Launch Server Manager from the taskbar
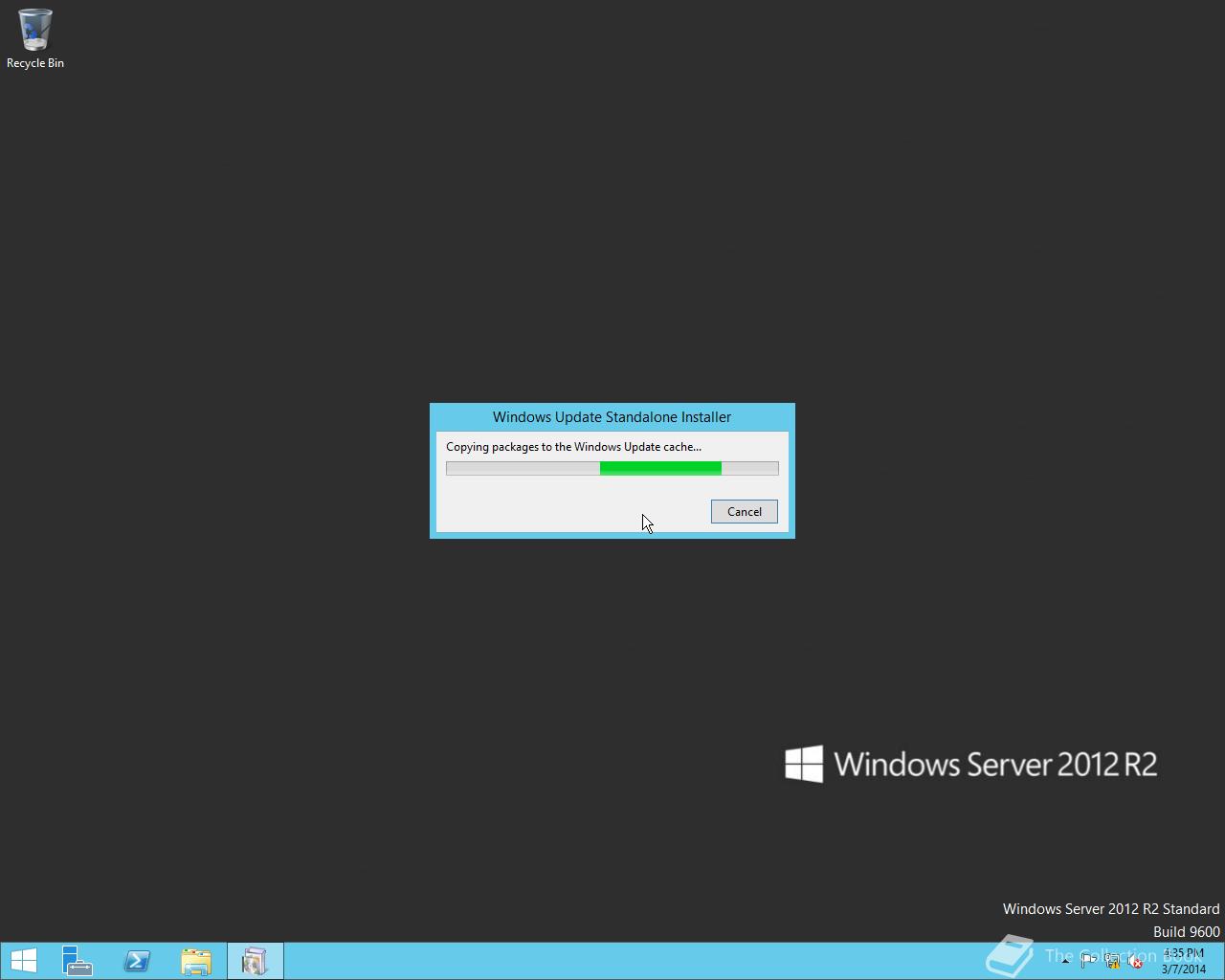The width and height of the screenshot is (1225, 980). [78, 961]
